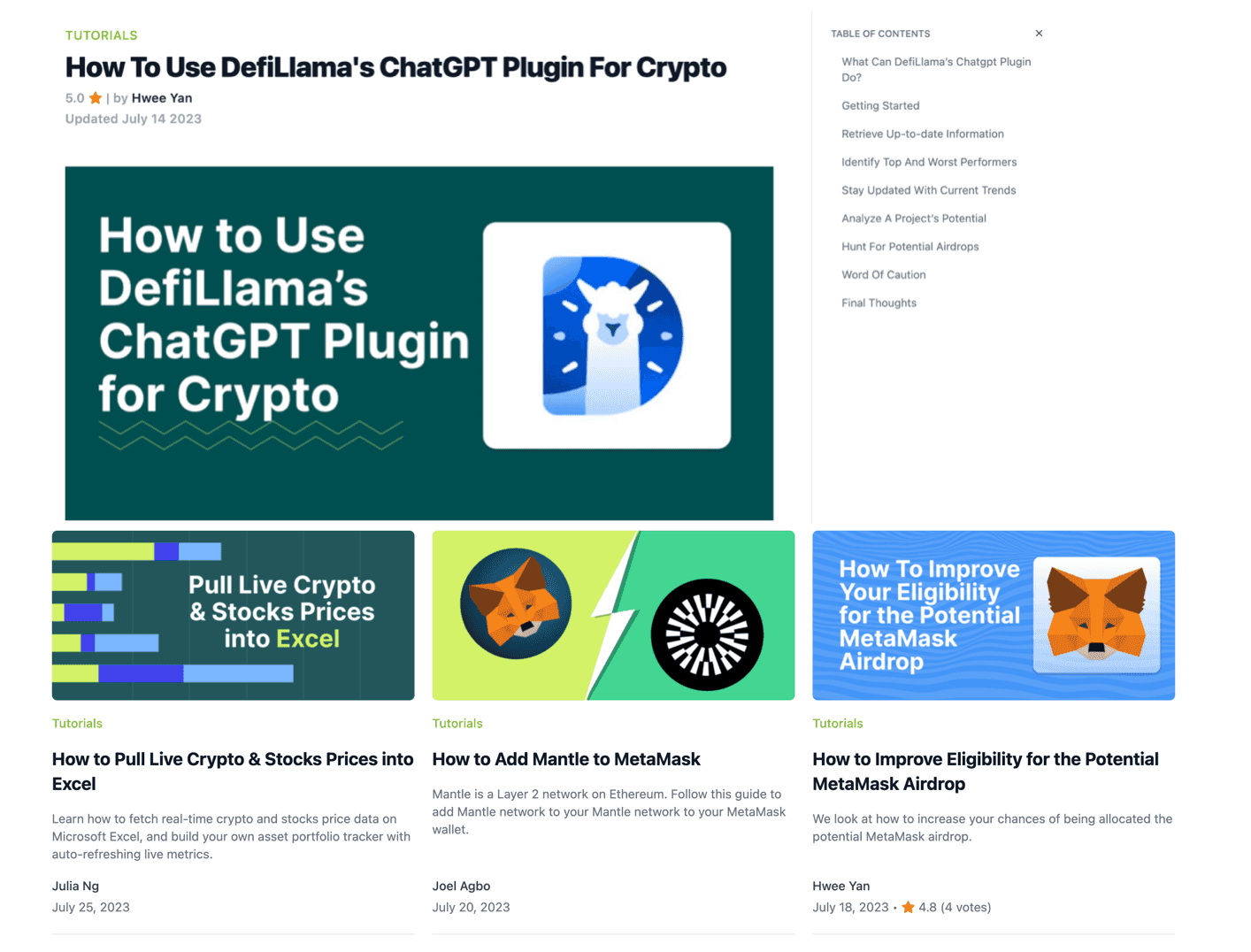Click the '4.8 (4 votes)' rating text

click(x=955, y=907)
